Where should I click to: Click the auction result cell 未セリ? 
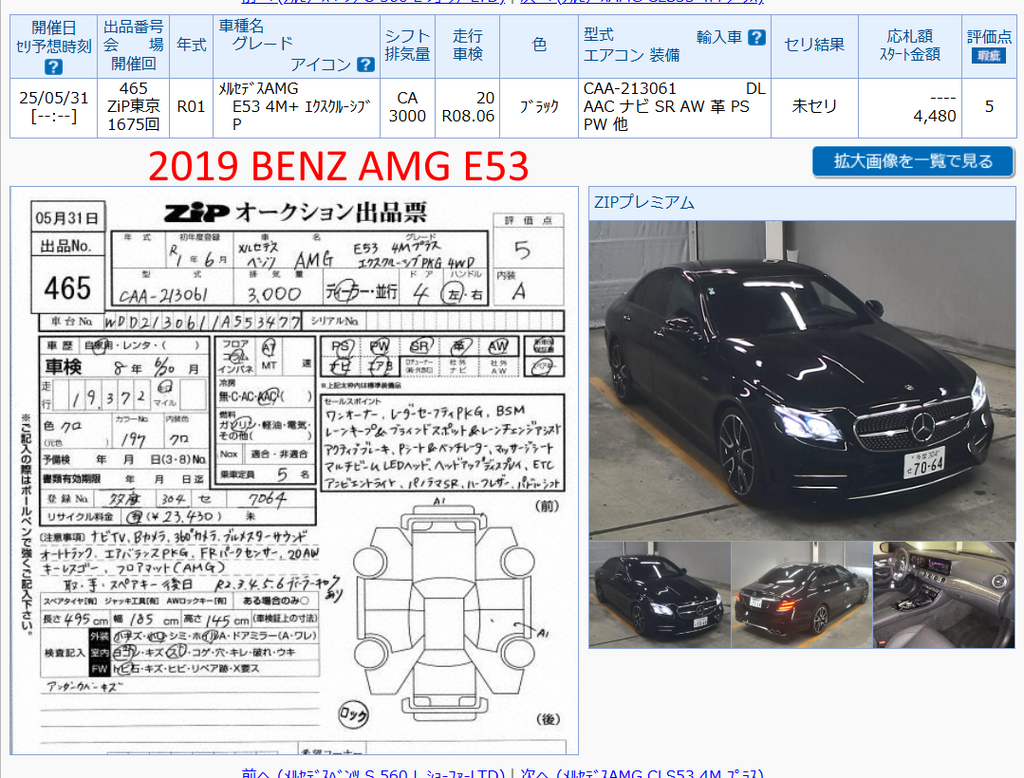pos(814,108)
